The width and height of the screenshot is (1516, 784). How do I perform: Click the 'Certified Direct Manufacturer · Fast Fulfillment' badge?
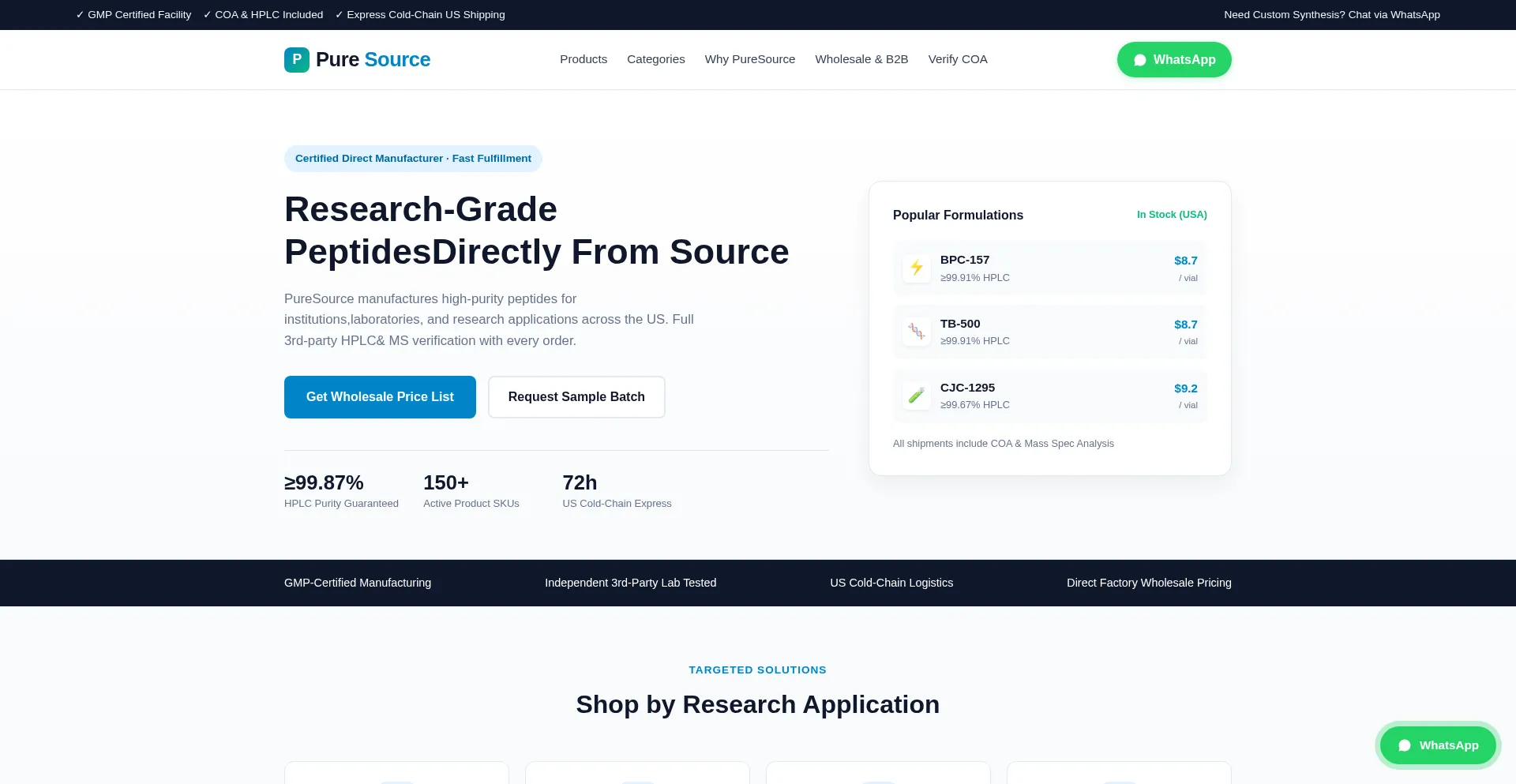click(413, 159)
